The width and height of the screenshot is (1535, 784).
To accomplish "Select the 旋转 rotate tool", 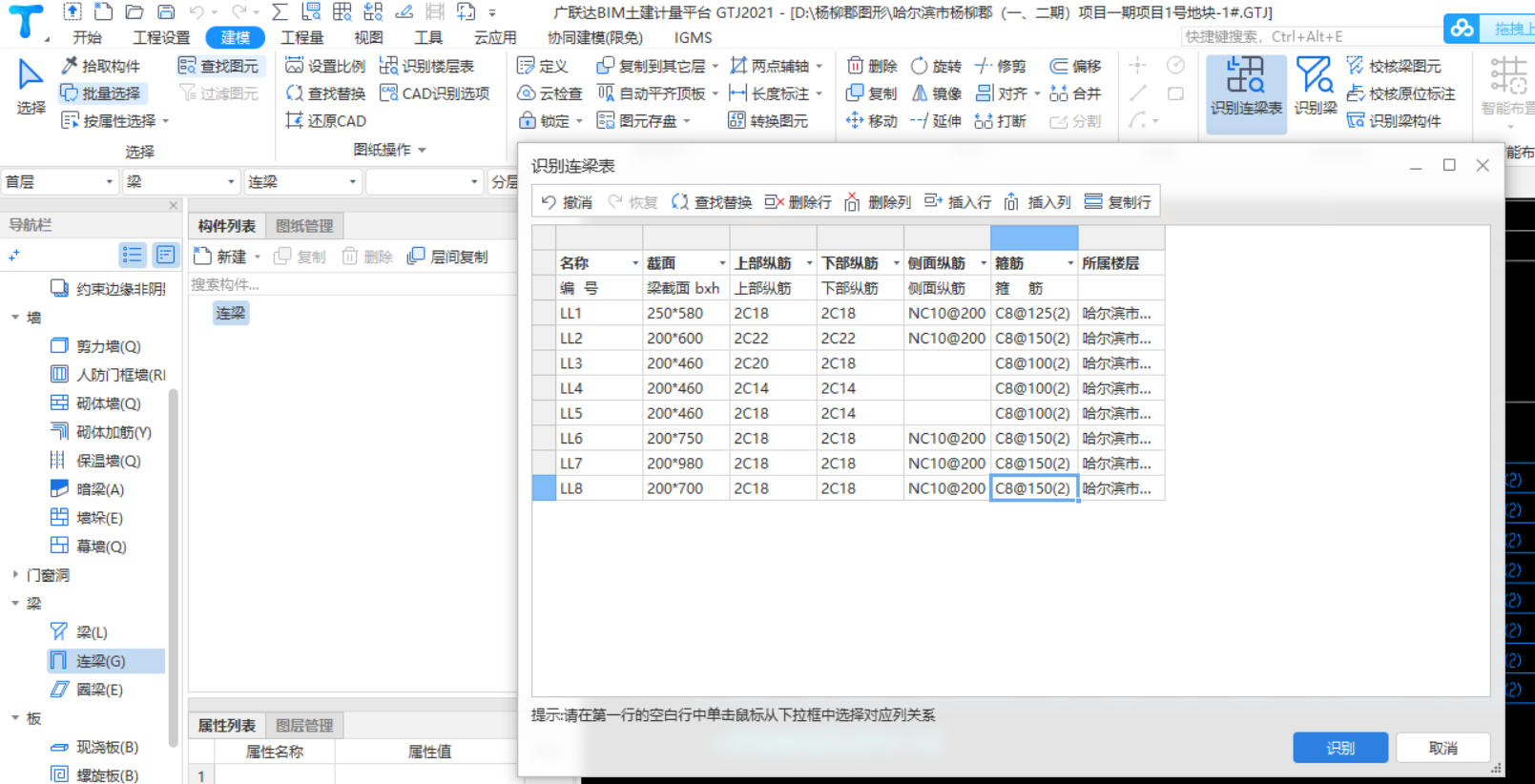I will tap(936, 66).
